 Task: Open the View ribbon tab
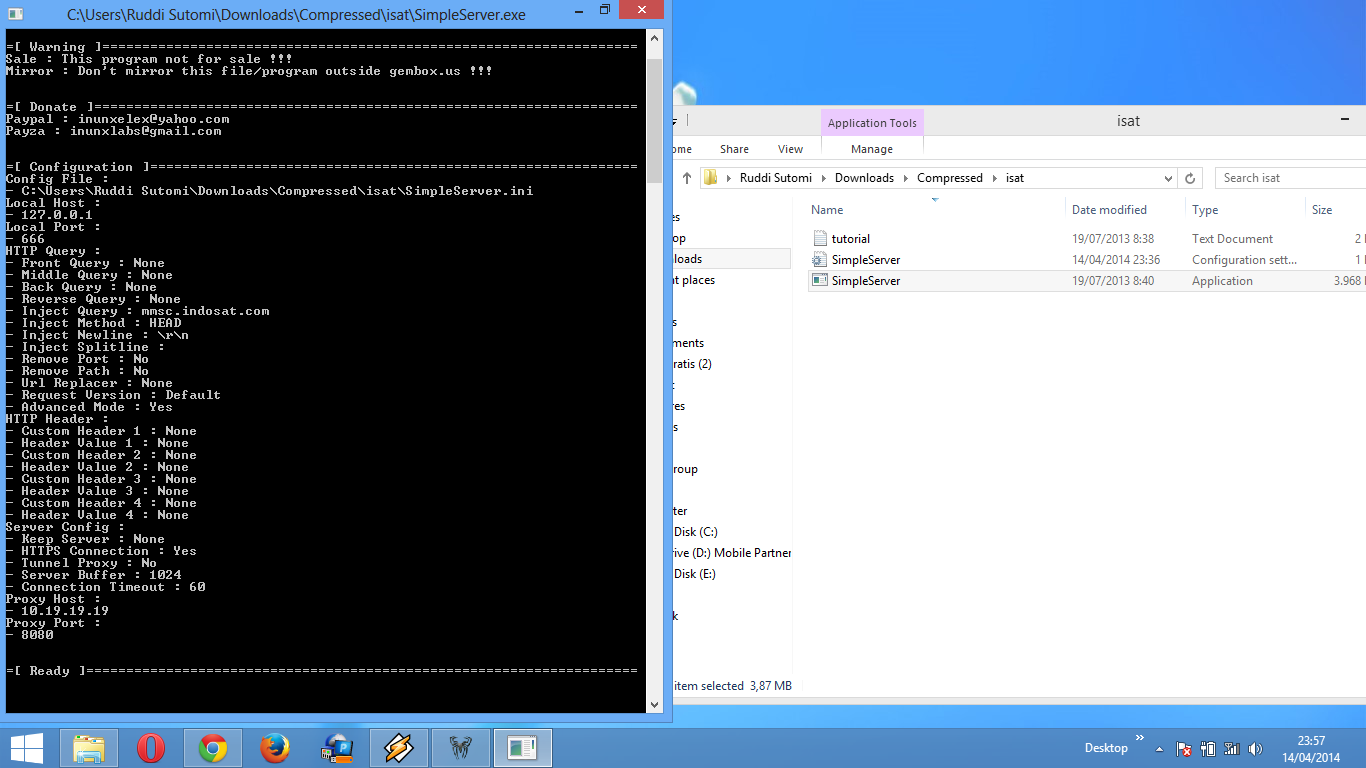click(x=790, y=149)
